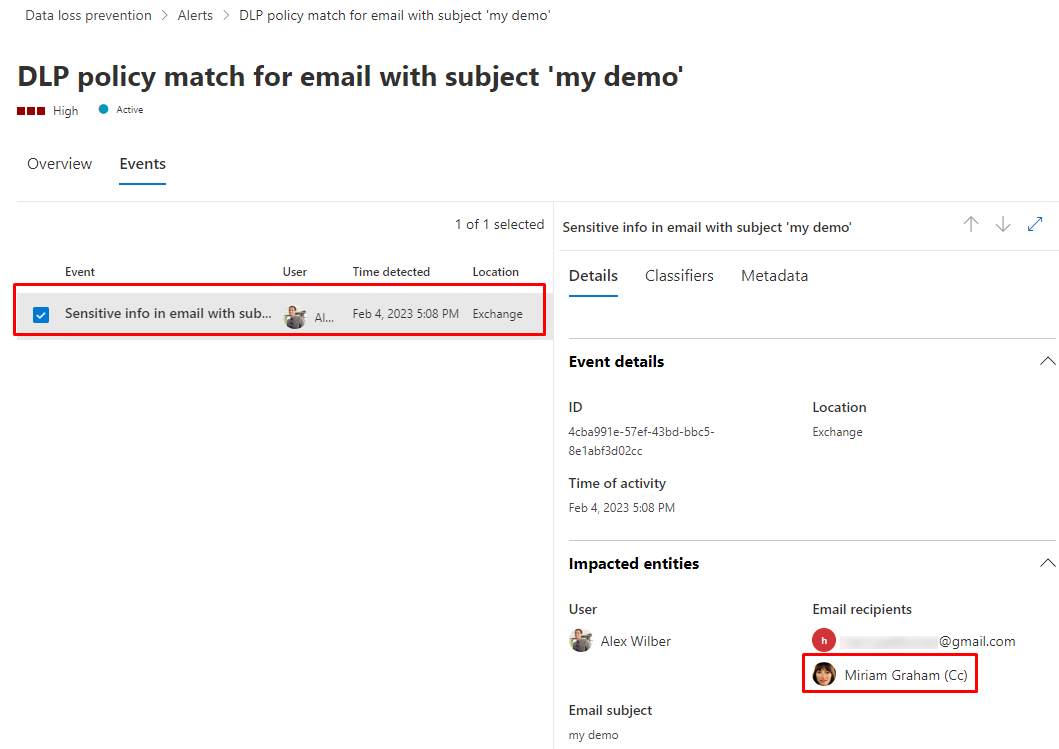The image size is (1059, 749).
Task: Open the Metadata tab
Action: click(774, 276)
